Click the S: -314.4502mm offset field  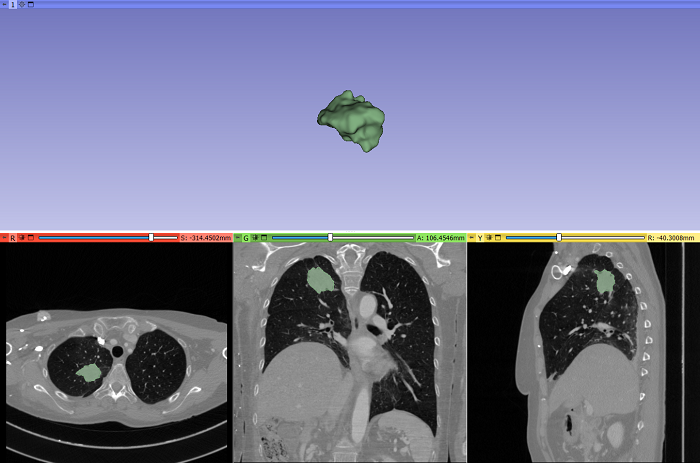click(x=205, y=238)
